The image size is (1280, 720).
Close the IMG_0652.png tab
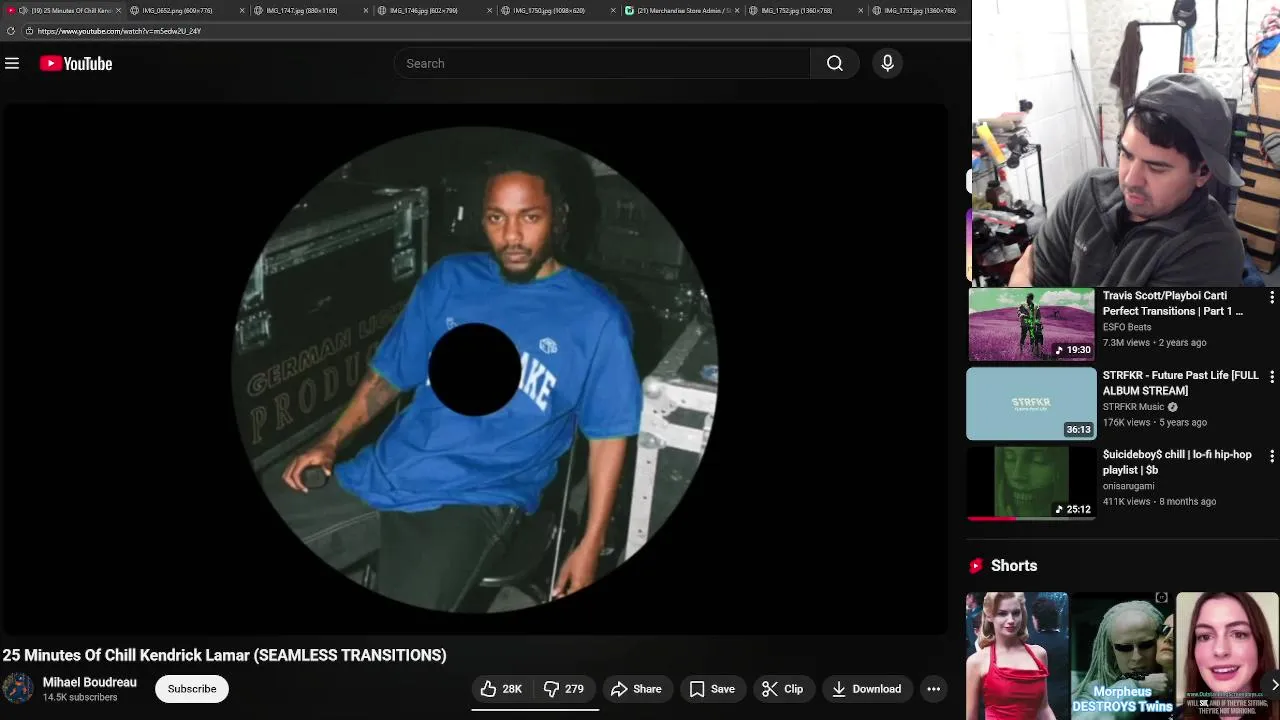tap(242, 10)
